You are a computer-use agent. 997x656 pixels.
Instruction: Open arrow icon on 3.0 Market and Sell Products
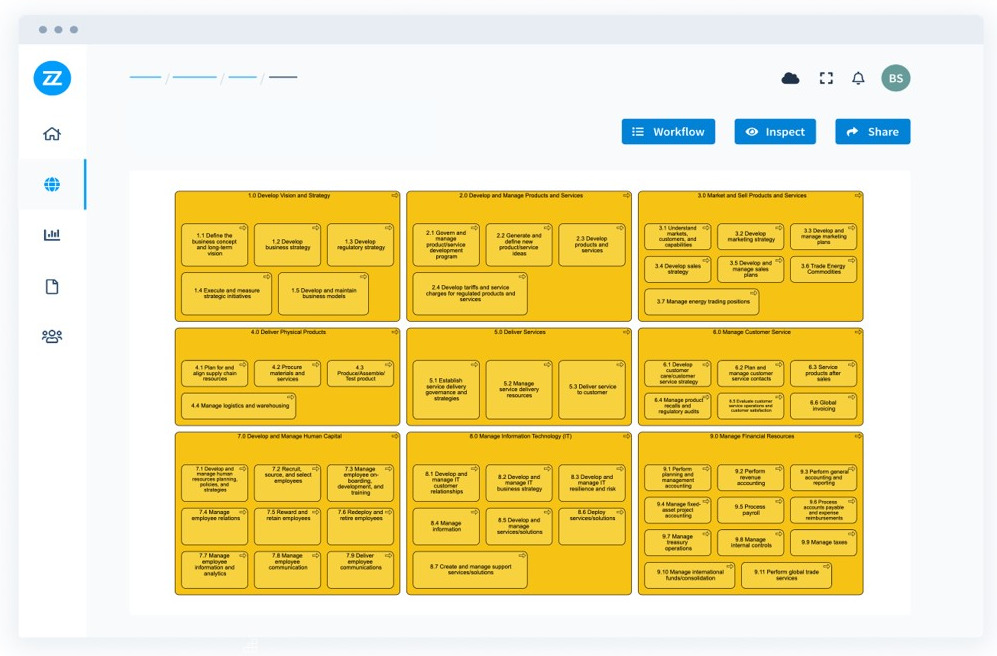coord(858,196)
